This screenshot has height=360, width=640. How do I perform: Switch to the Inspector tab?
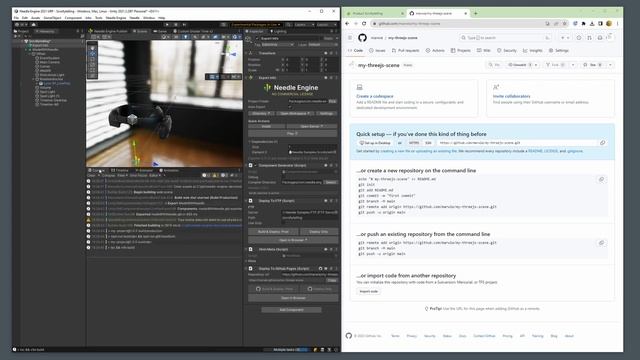[255, 31]
